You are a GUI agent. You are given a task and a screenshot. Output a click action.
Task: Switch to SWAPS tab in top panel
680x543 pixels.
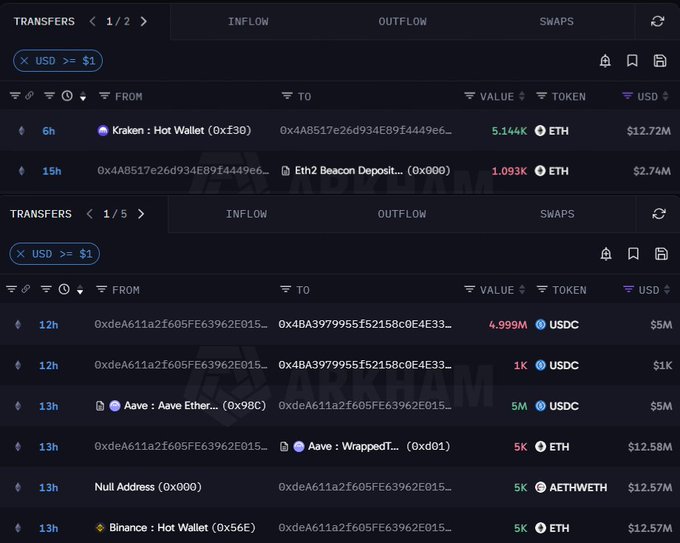pos(556,21)
